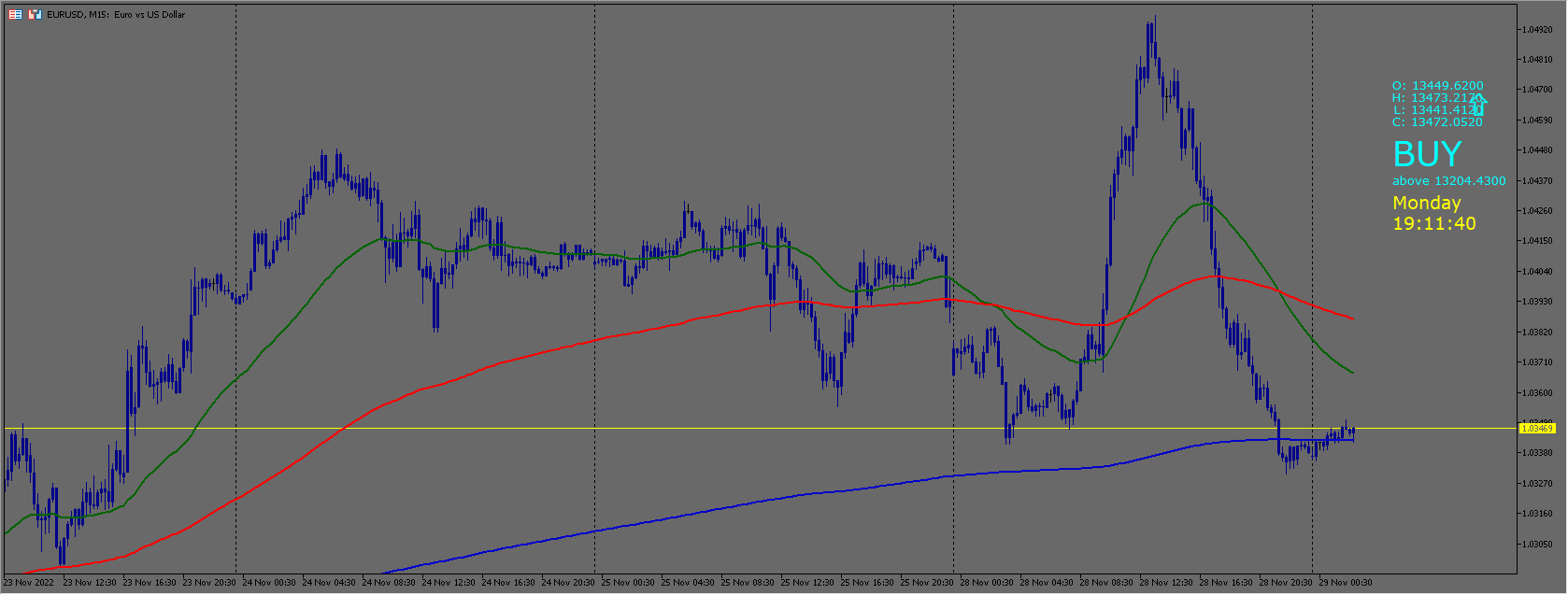1568x595 pixels.
Task: Click time axis label '24 Nov 12:30'
Action: [449, 583]
